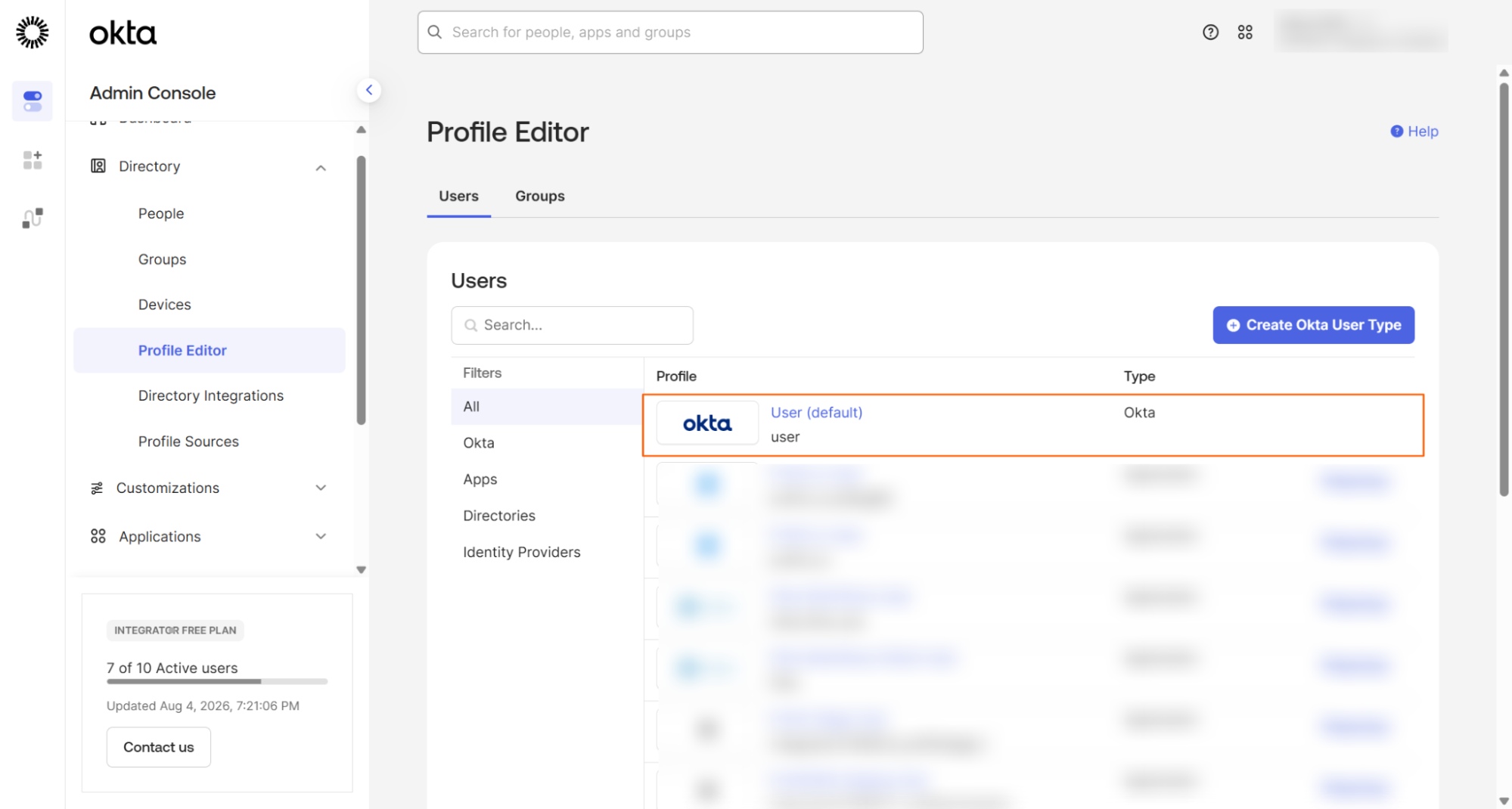Open People in the Directory menu
Image resolution: width=1512 pixels, height=809 pixels.
(x=161, y=213)
